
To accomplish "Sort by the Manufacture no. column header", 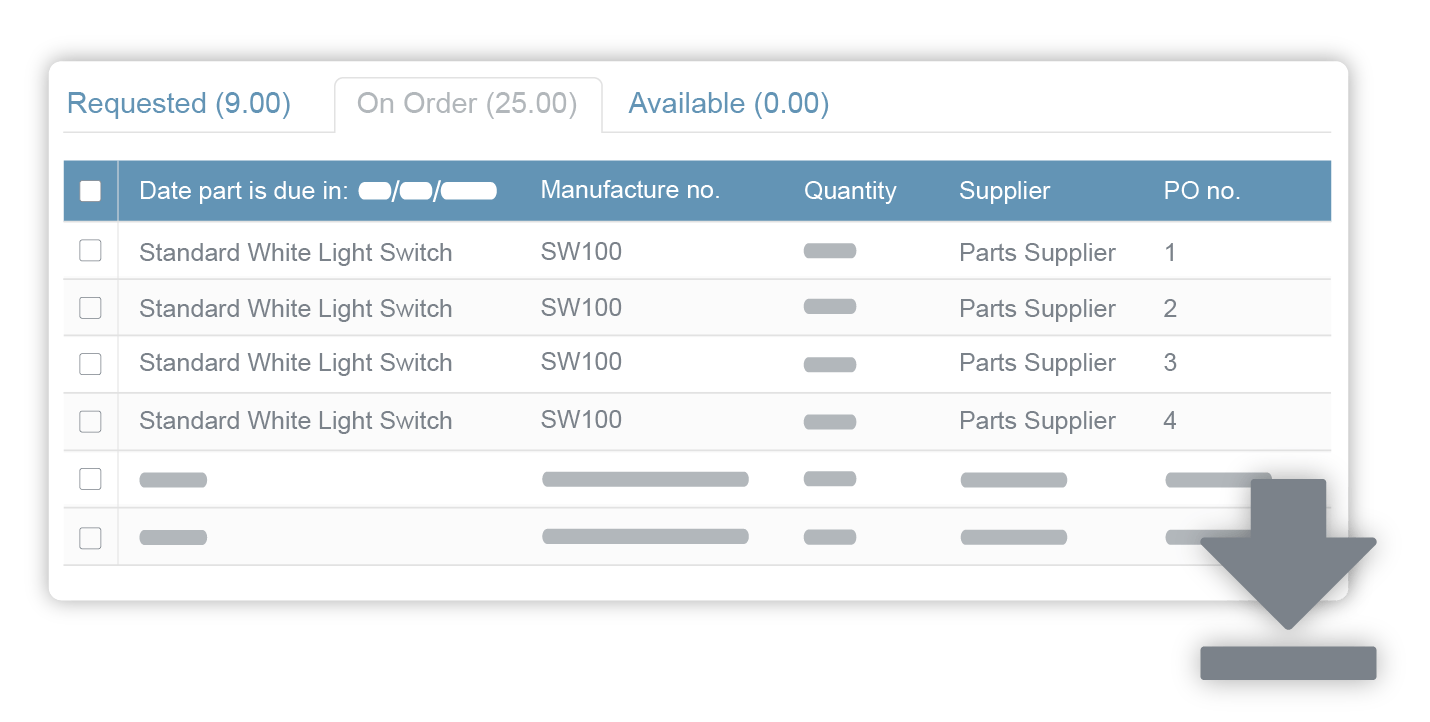I will pyautogui.click(x=630, y=190).
